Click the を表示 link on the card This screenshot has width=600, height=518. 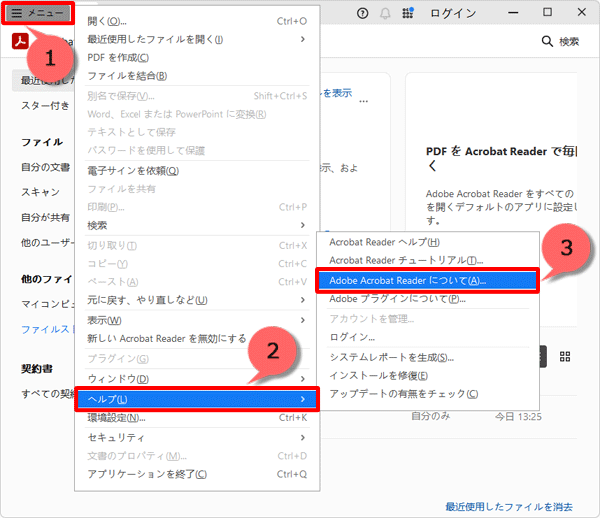click(x=337, y=93)
